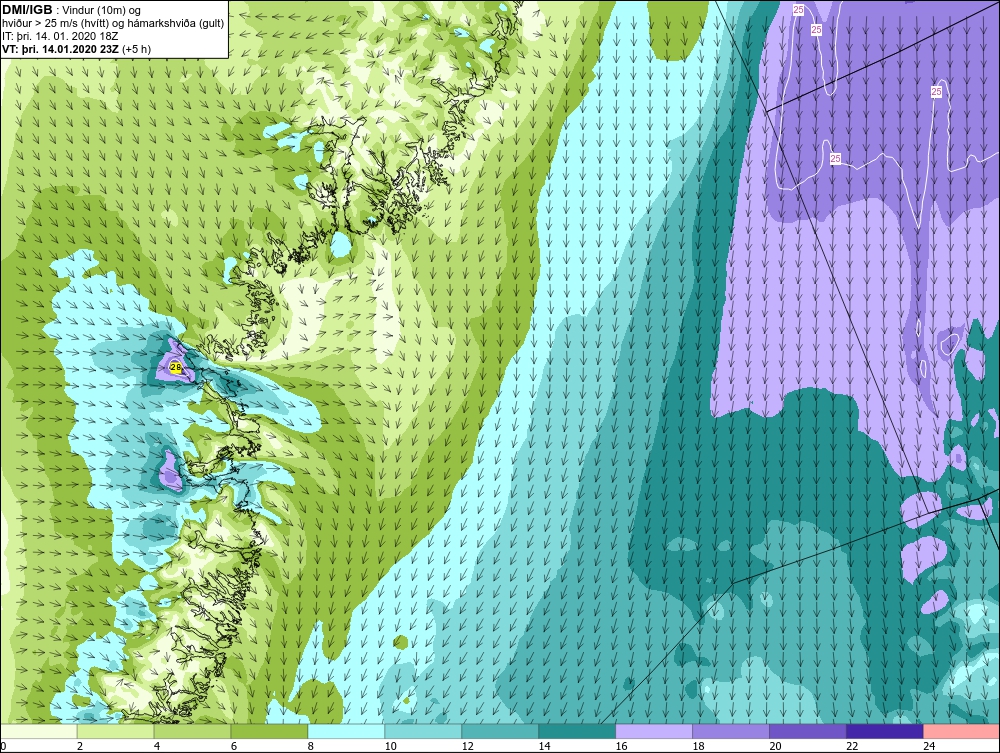Image resolution: width=1000 pixels, height=753 pixels.
Task: Click the legend scale value 4
Action: pyautogui.click(x=157, y=746)
